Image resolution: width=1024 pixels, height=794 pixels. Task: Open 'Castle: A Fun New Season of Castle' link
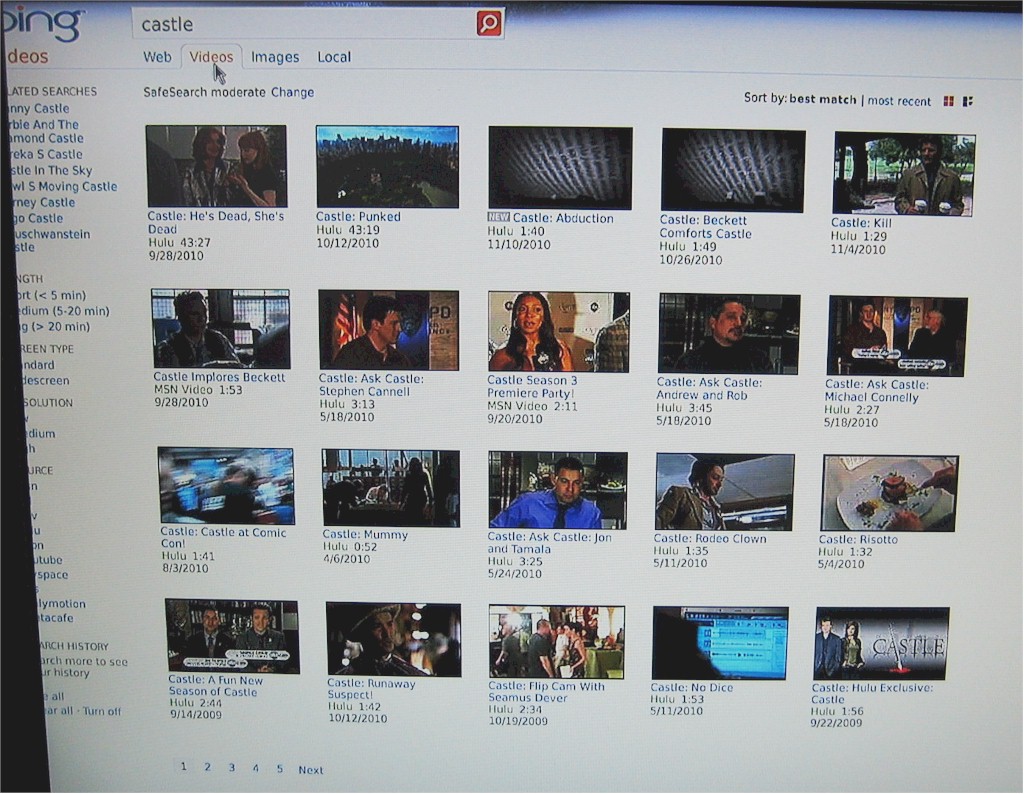(216, 686)
